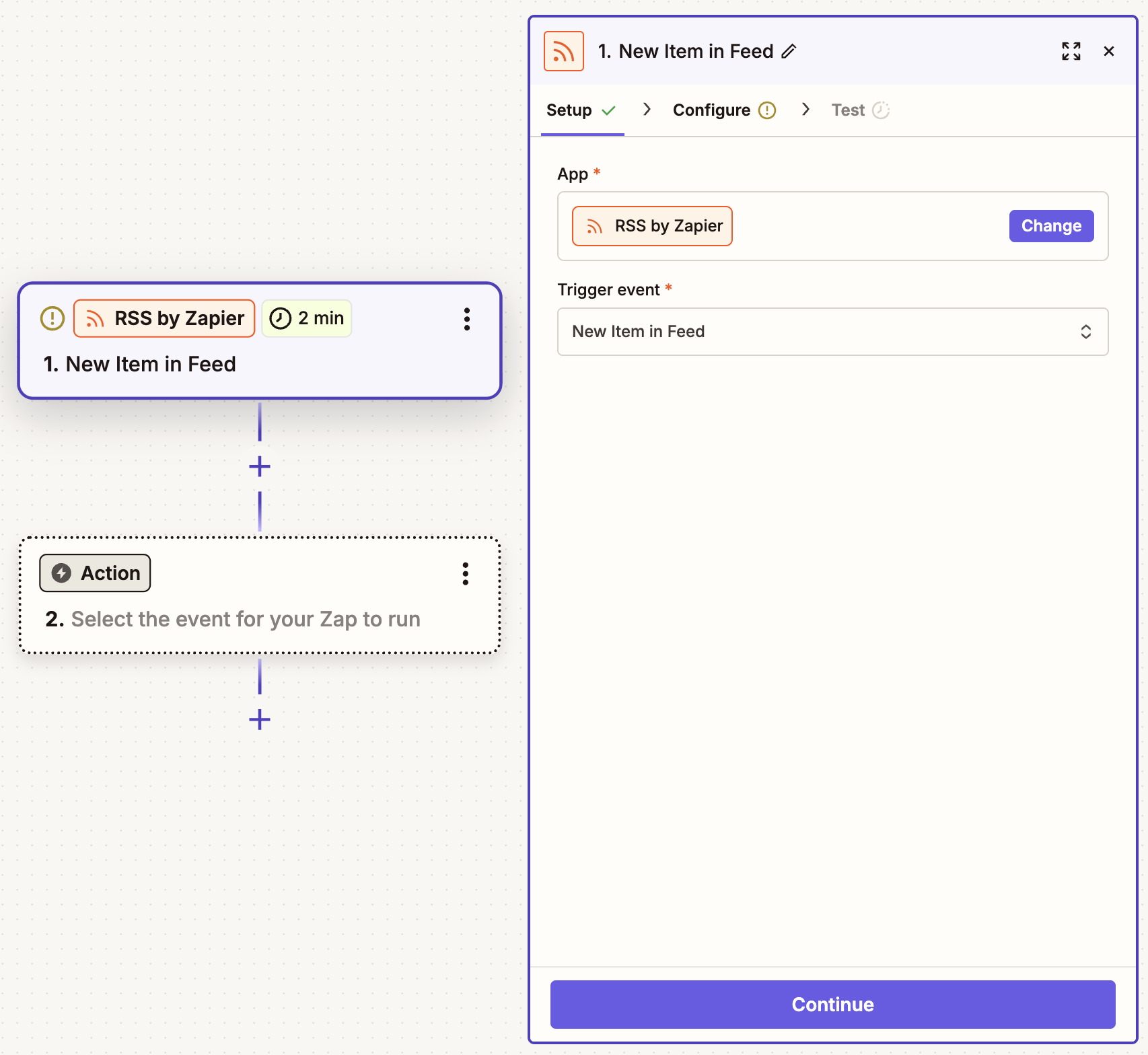Click the 2 min polling interval badge
This screenshot has height=1055, width=1148.
[x=306, y=318]
